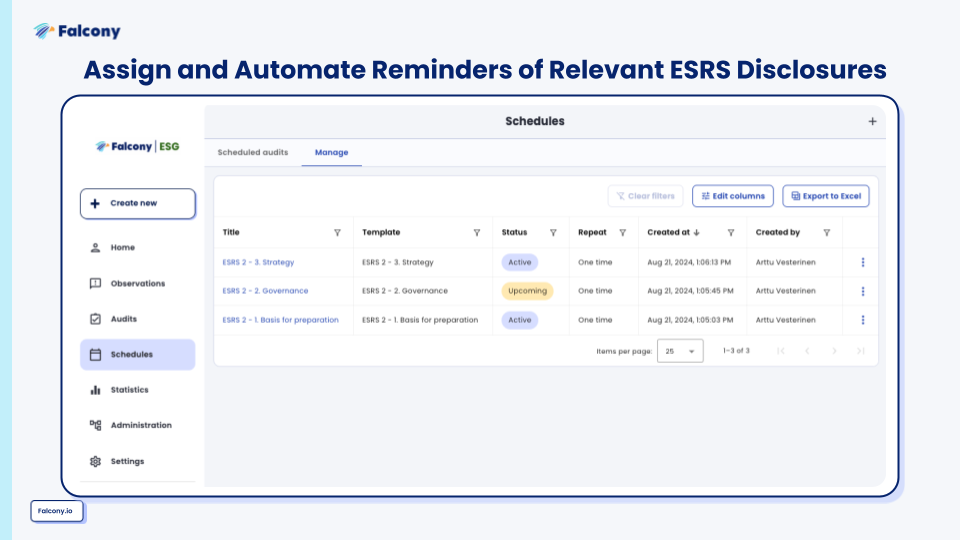Click the Falcony.io button at bottom left
Image resolution: width=960 pixels, height=540 pixels.
point(56,511)
